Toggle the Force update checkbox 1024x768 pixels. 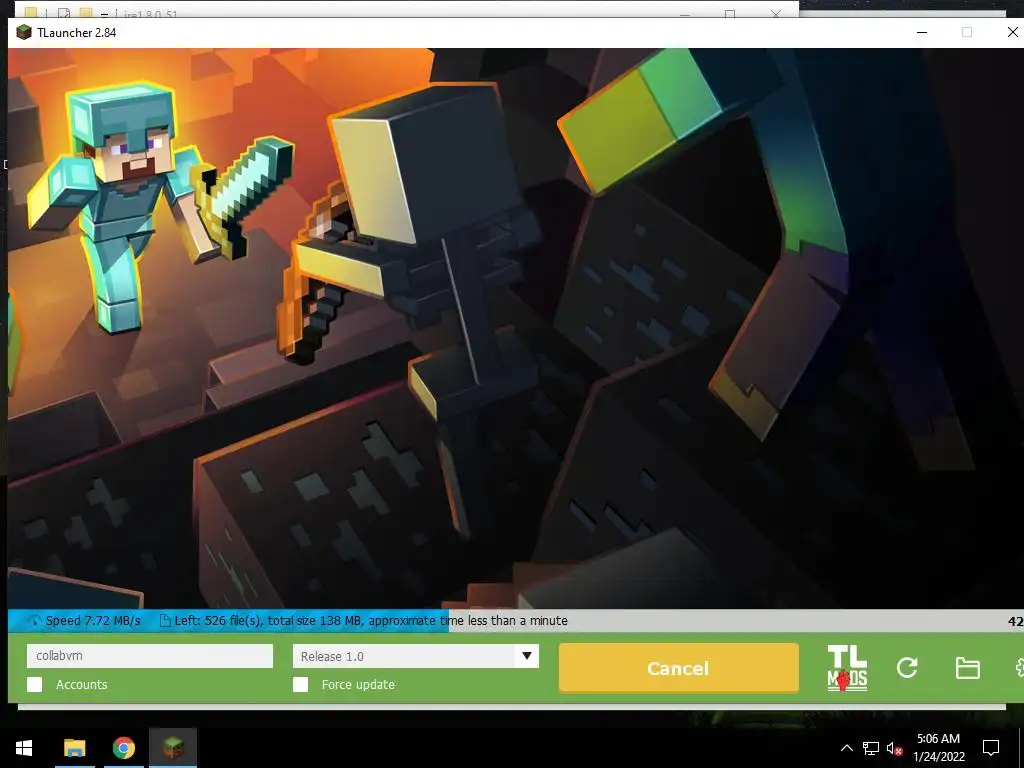[x=300, y=684]
